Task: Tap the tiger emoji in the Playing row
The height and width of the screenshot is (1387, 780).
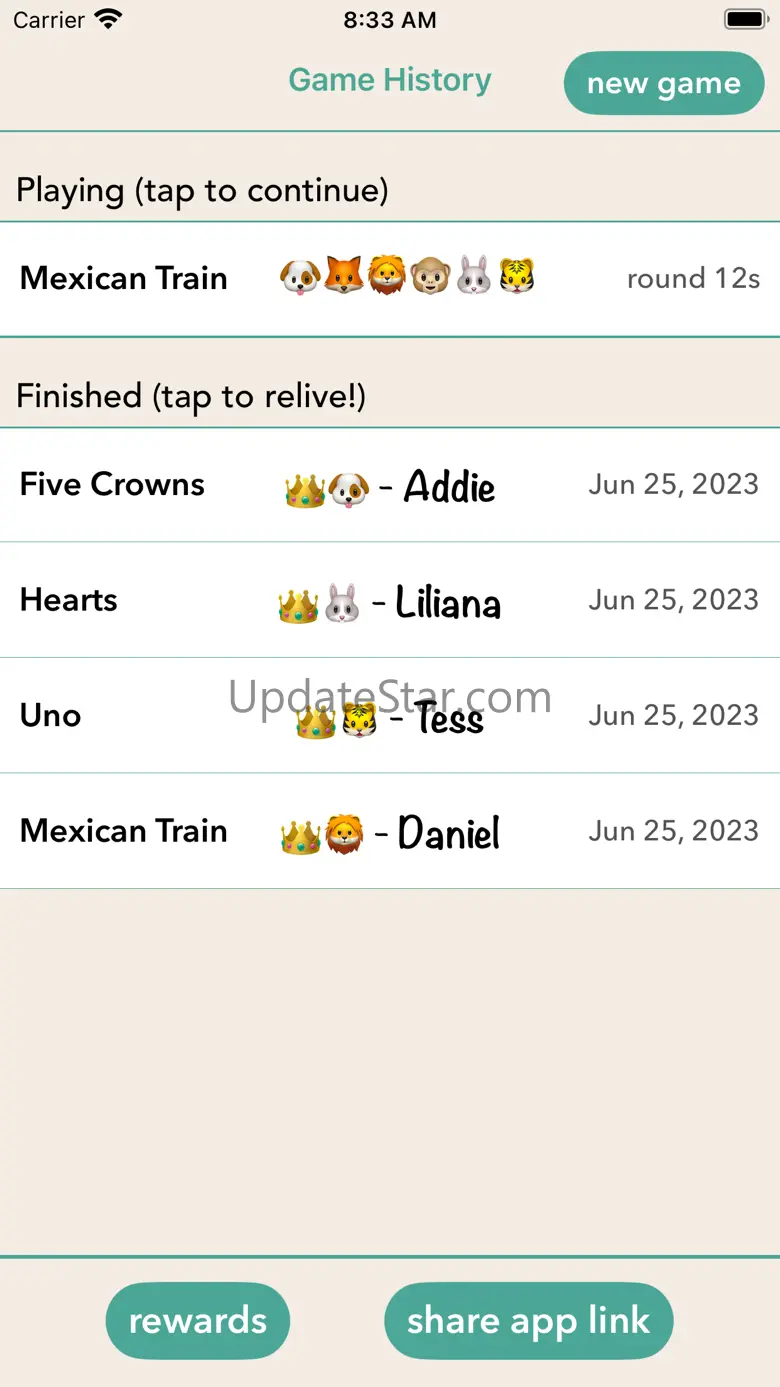Action: pyautogui.click(x=516, y=276)
